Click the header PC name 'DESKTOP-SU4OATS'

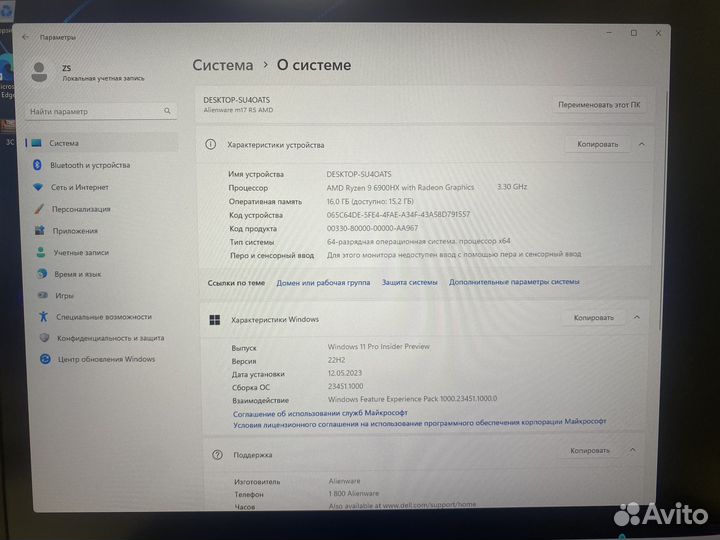[236, 100]
